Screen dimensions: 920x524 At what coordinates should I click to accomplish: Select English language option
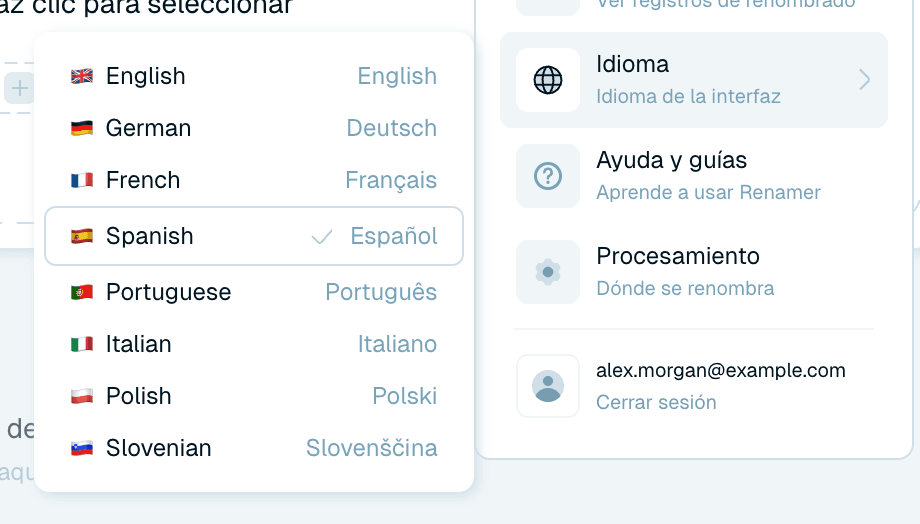click(254, 76)
